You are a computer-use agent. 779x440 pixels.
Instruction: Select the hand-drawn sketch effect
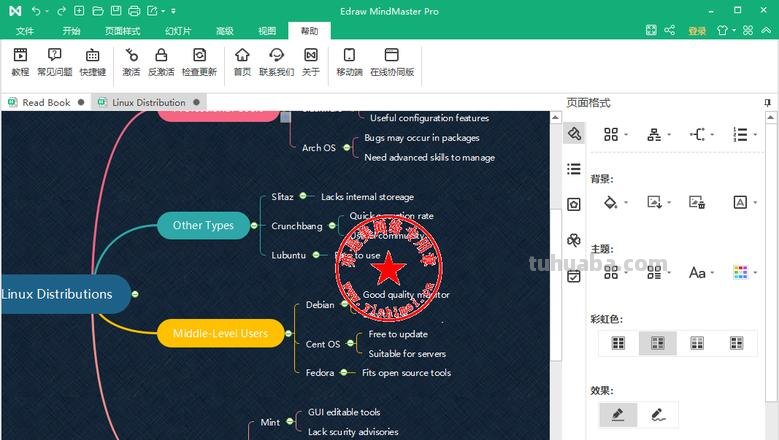658,415
